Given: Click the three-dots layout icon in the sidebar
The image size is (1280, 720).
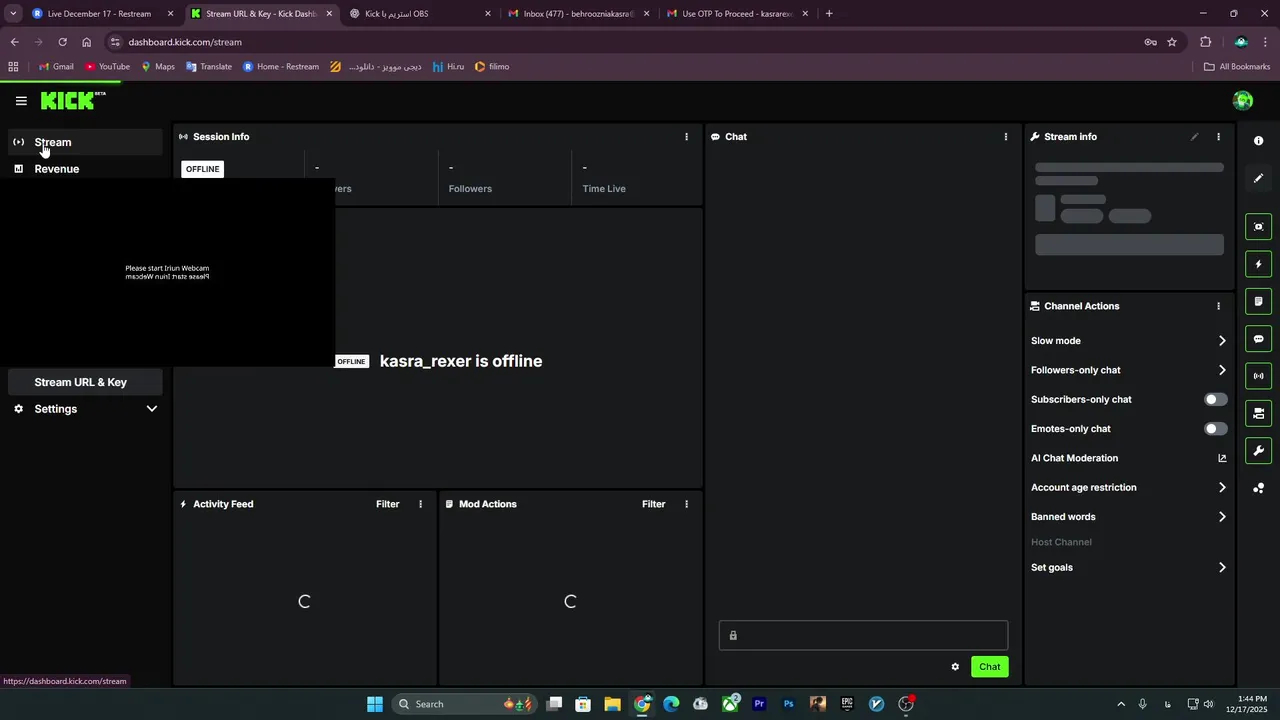Looking at the screenshot, I should [1258, 488].
